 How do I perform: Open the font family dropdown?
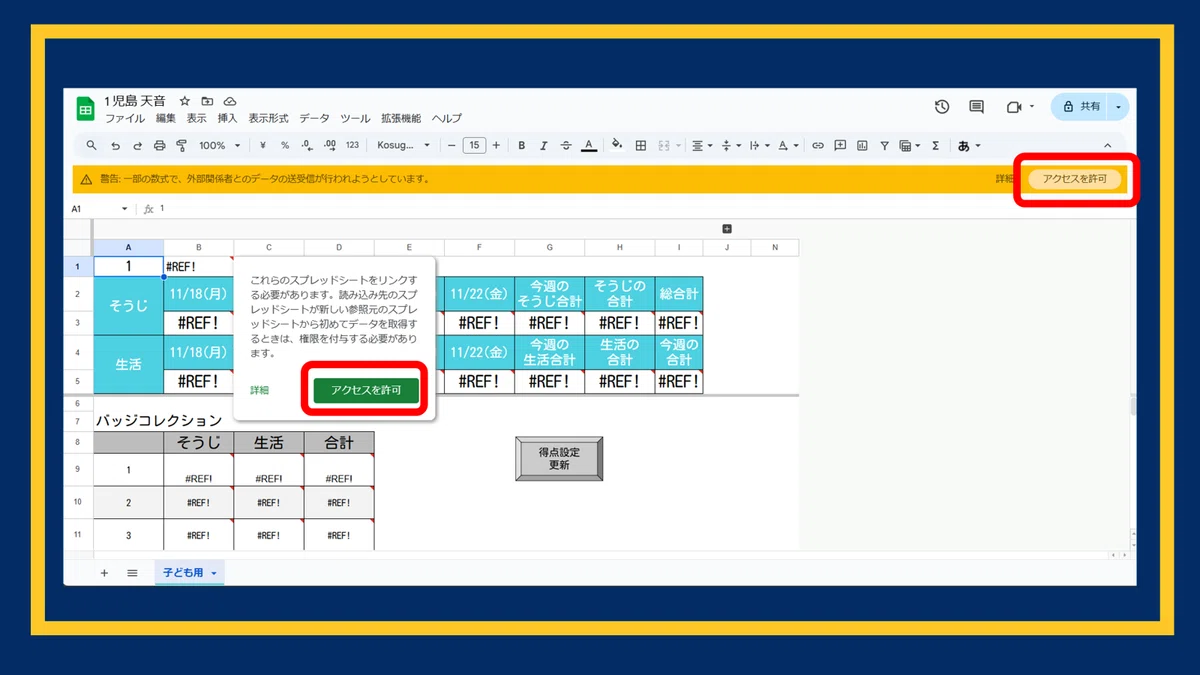403,146
